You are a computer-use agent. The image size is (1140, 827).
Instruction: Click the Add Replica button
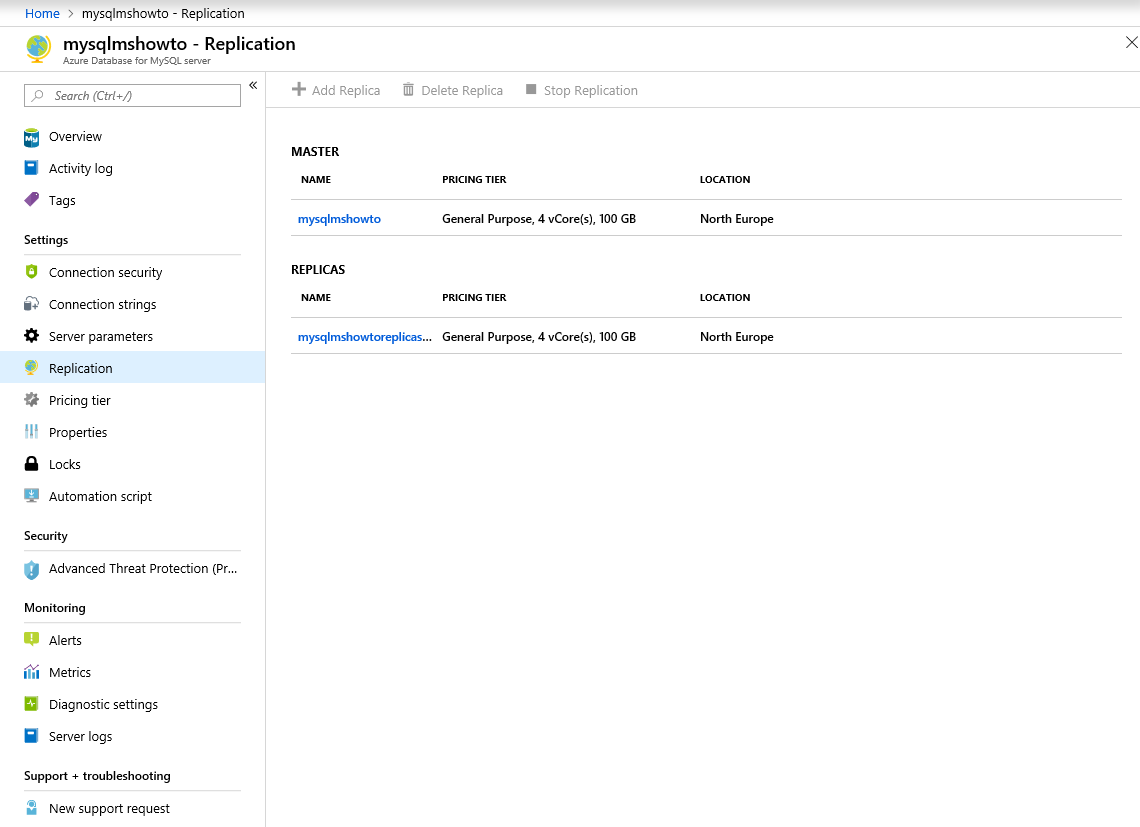(336, 90)
